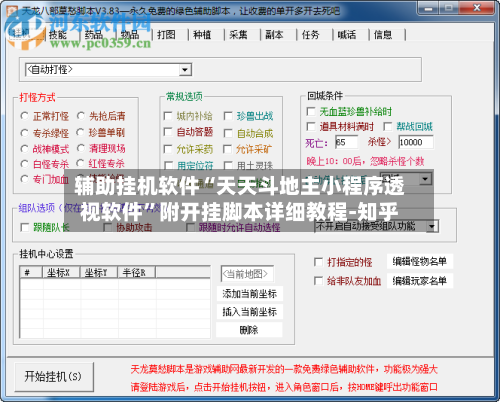The image size is (500, 402).
Task: Select the 采集 tab
Action: tap(238, 35)
